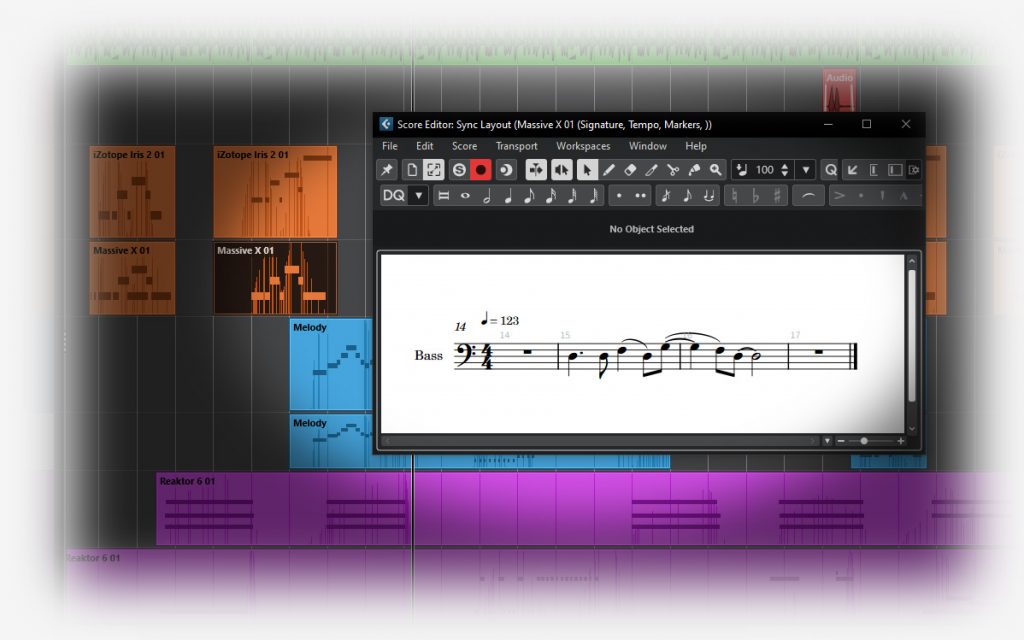
Task: Click the Transport menu item
Action: pyautogui.click(x=516, y=146)
